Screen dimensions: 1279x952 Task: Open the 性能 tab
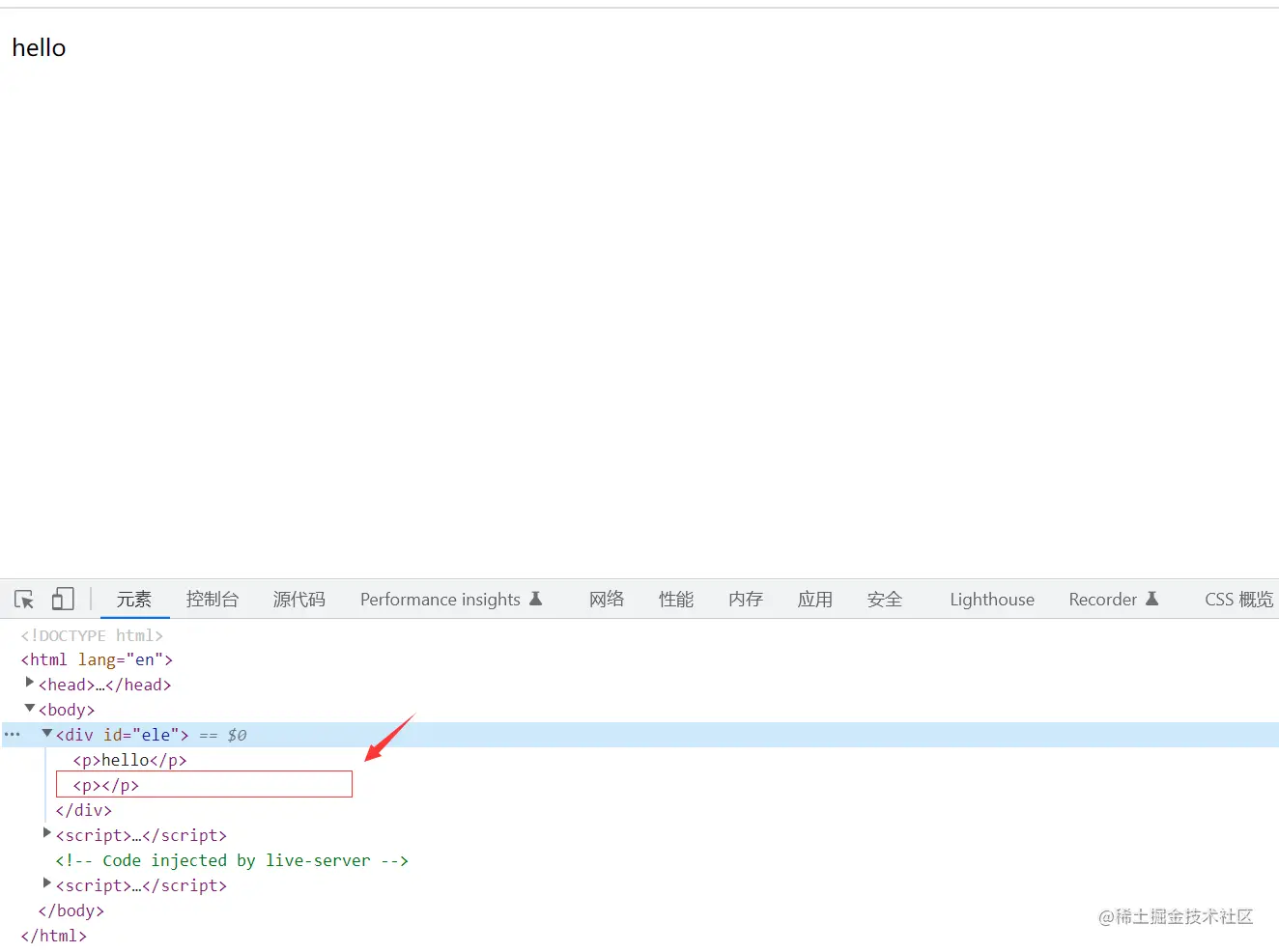[676, 600]
